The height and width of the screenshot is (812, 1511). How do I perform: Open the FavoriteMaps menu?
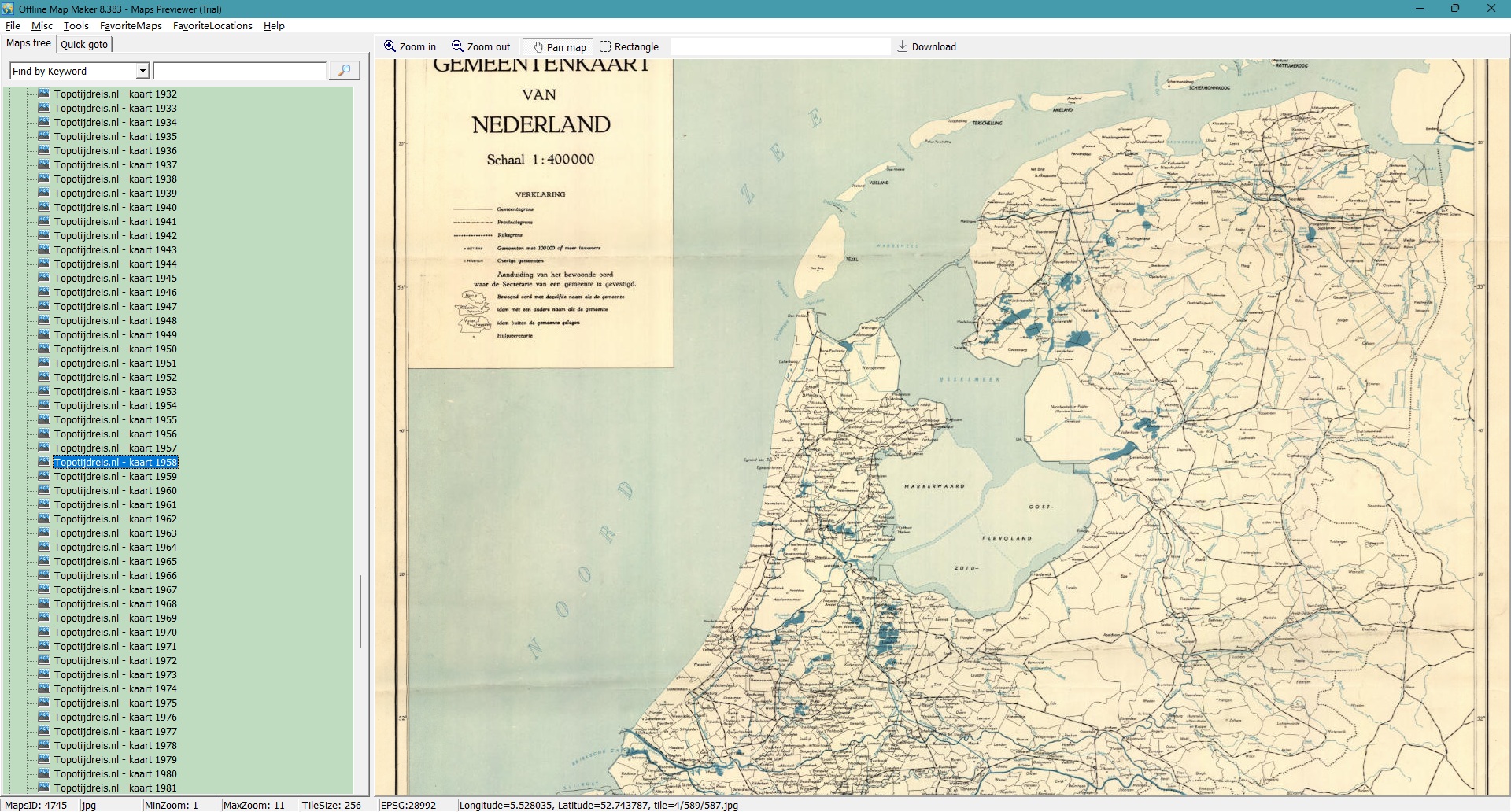(x=131, y=26)
